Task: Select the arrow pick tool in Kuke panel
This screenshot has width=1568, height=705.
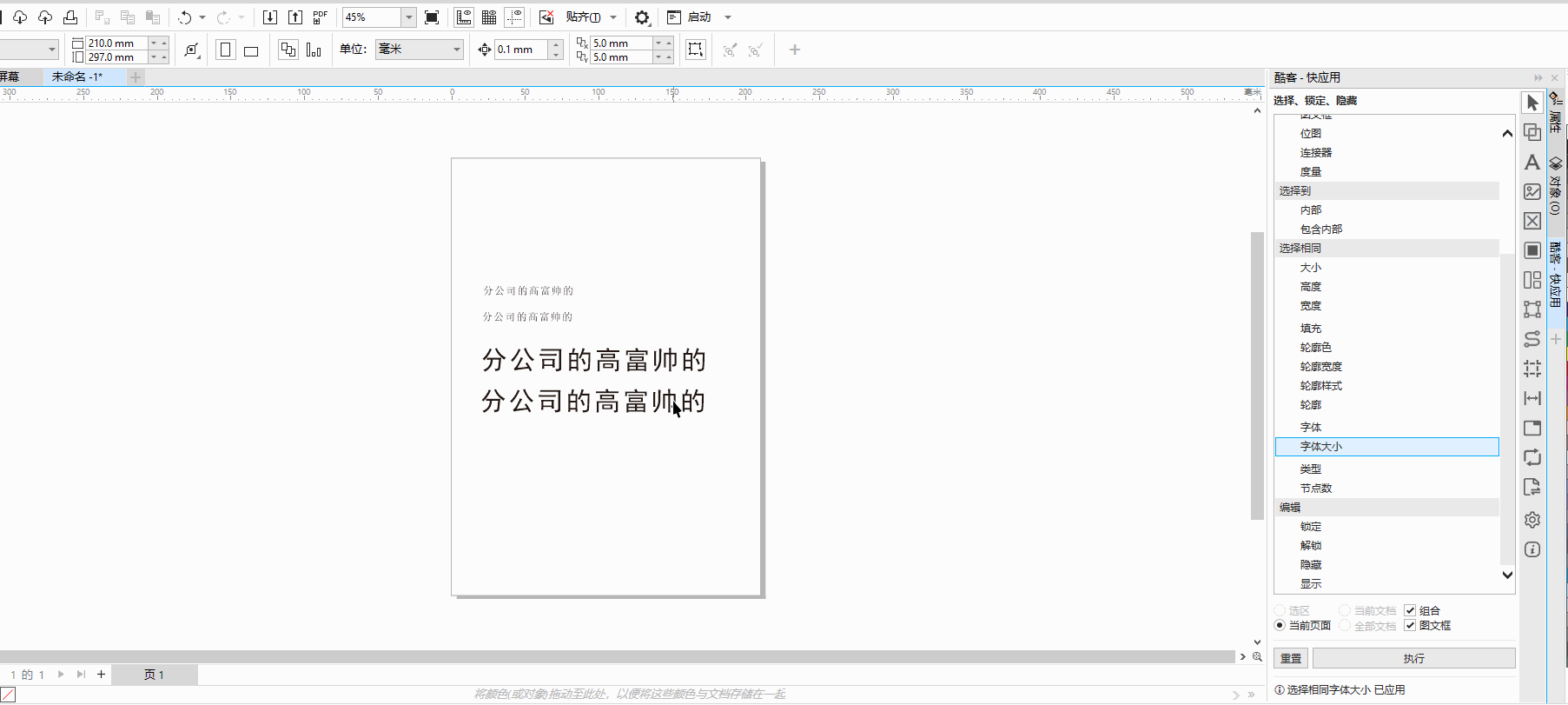Action: coord(1532,103)
